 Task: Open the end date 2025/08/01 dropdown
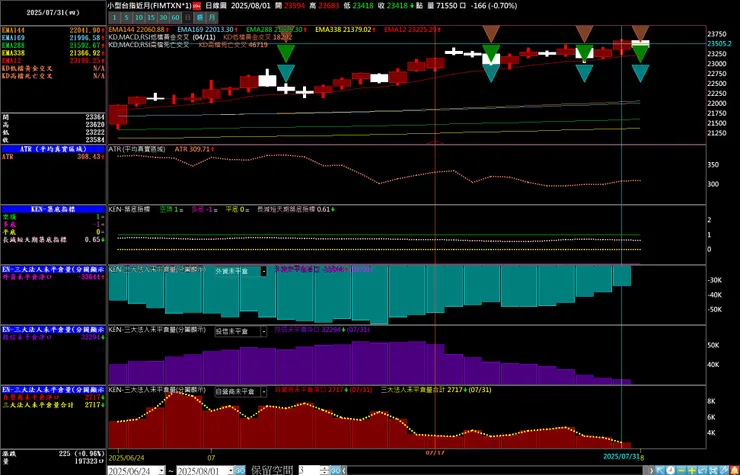coord(230,471)
